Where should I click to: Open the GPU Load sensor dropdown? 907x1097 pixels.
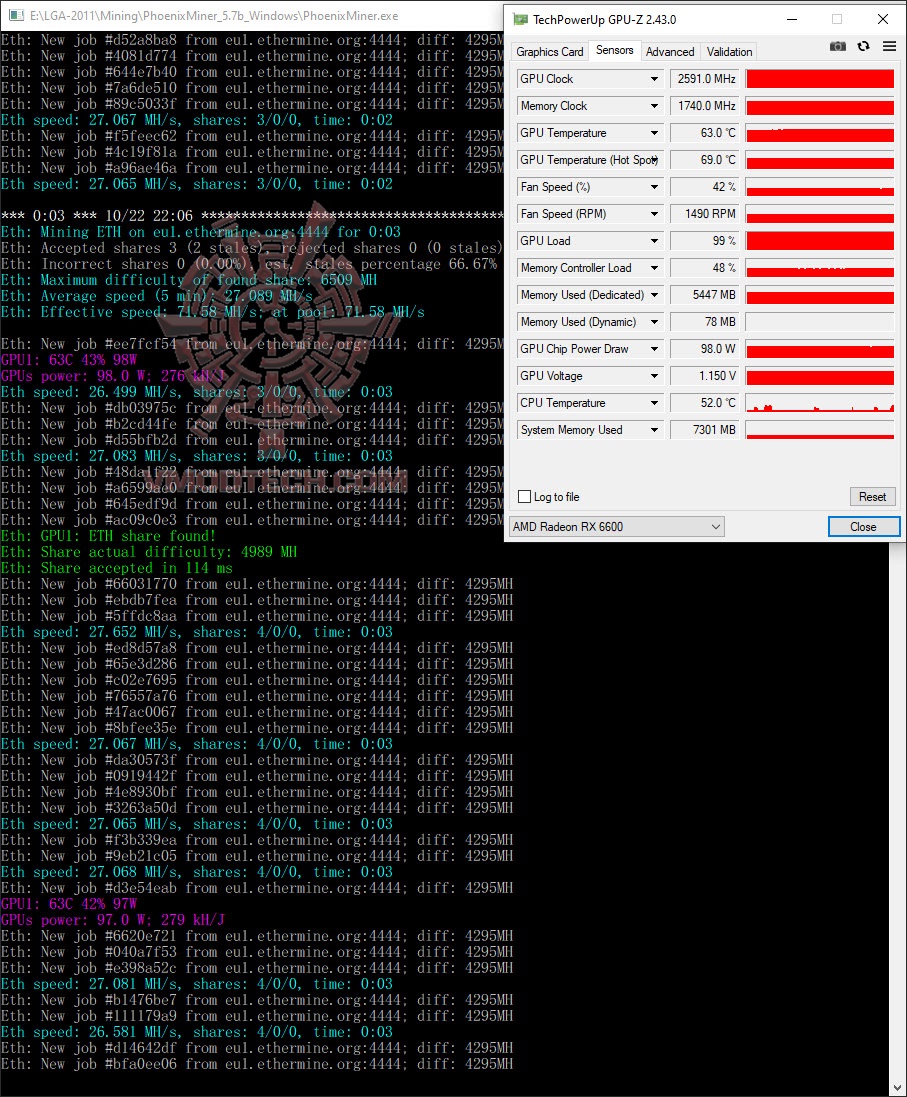click(x=654, y=241)
